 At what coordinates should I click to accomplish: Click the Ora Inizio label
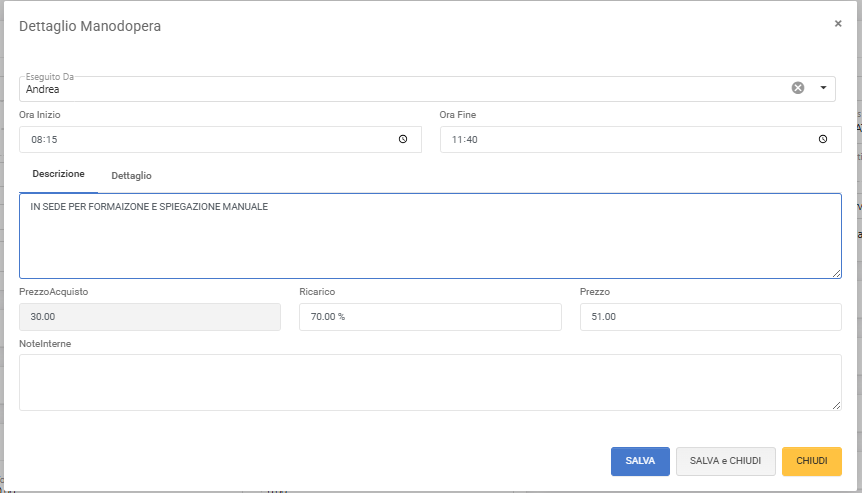click(40, 115)
